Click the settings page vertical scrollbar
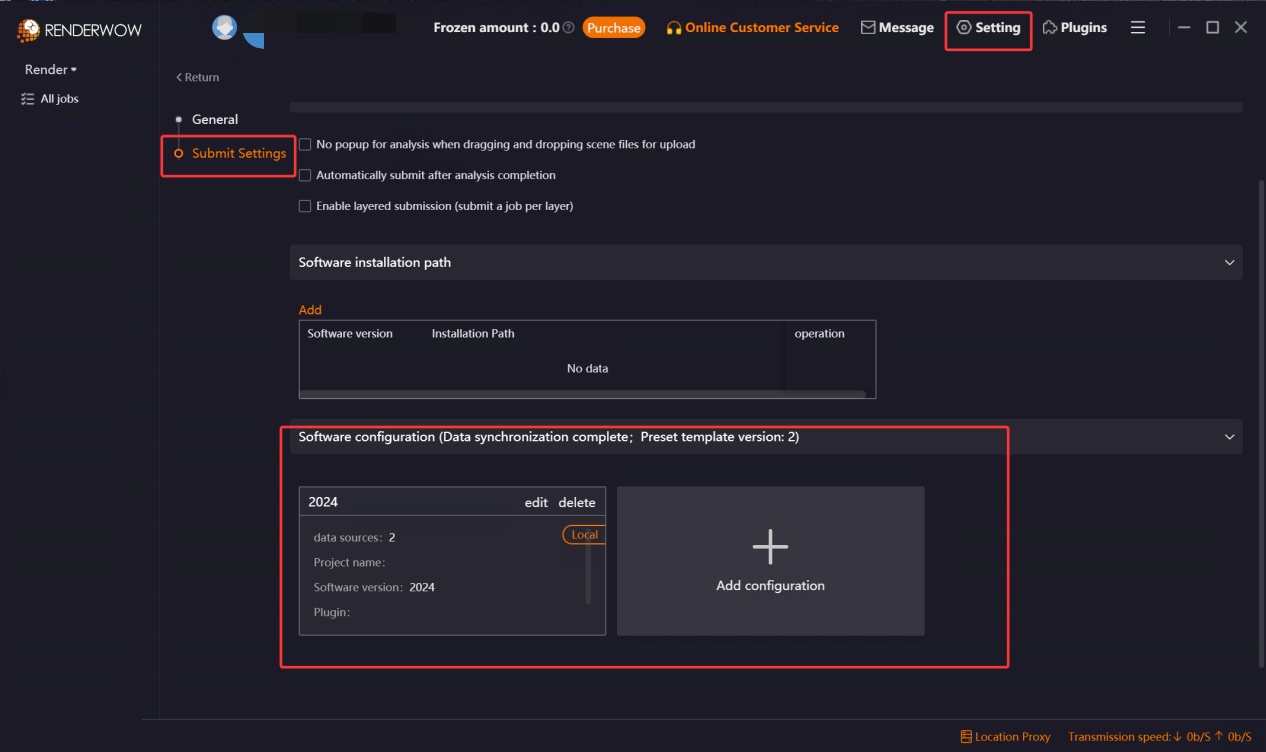1266x752 pixels. coord(1261,422)
